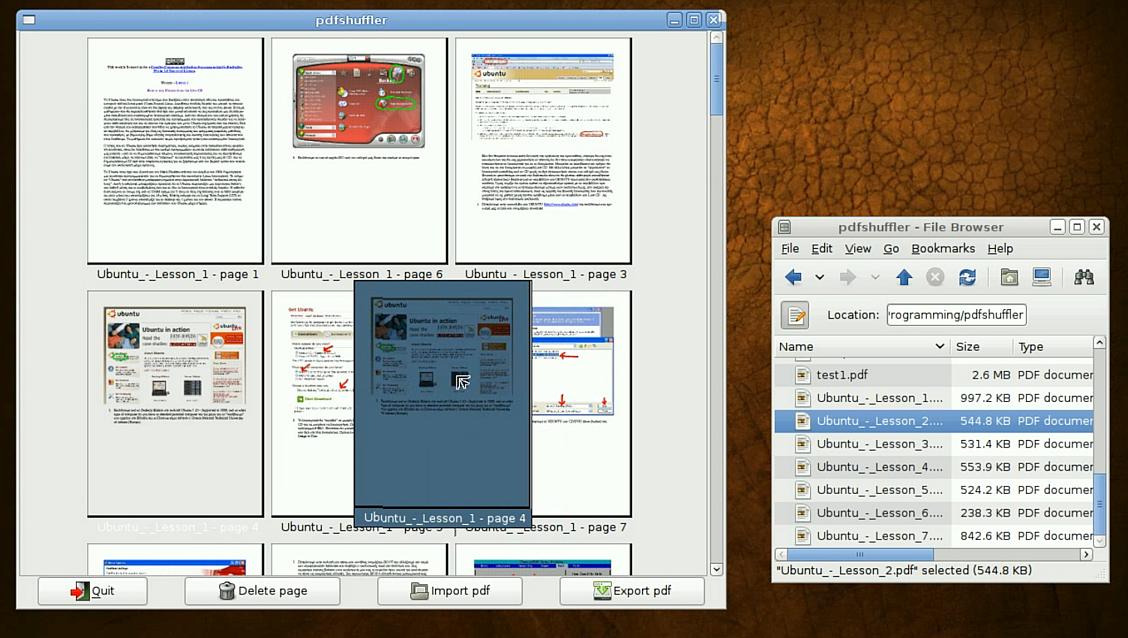Image resolution: width=1128 pixels, height=638 pixels.
Task: Select Ubuntu_-_Lesson_7 file row
Action: tap(934, 536)
